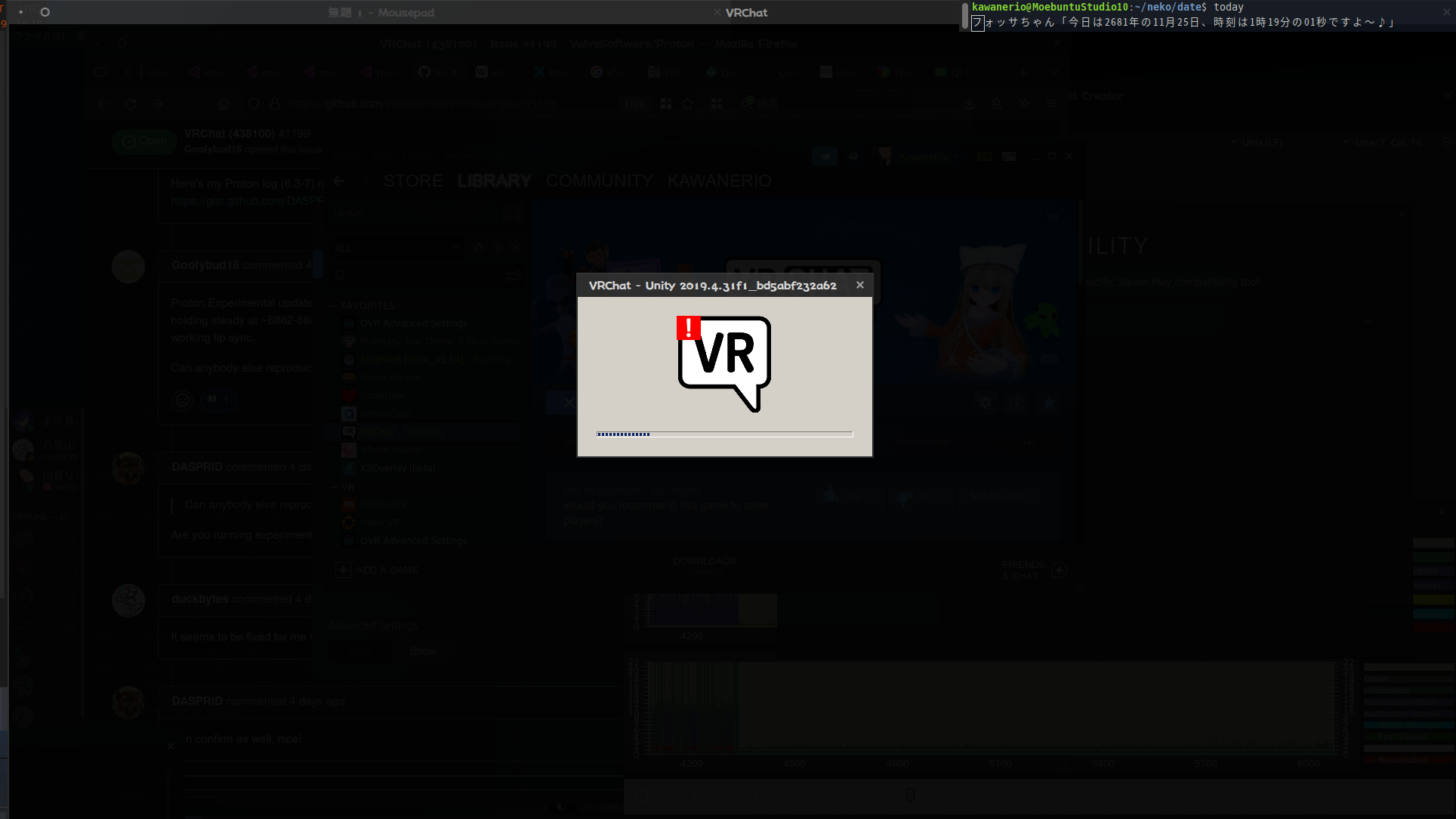The height and width of the screenshot is (819, 1456).
Task: Show more Firefox toolbar tools chevron
Action: coord(1023,104)
